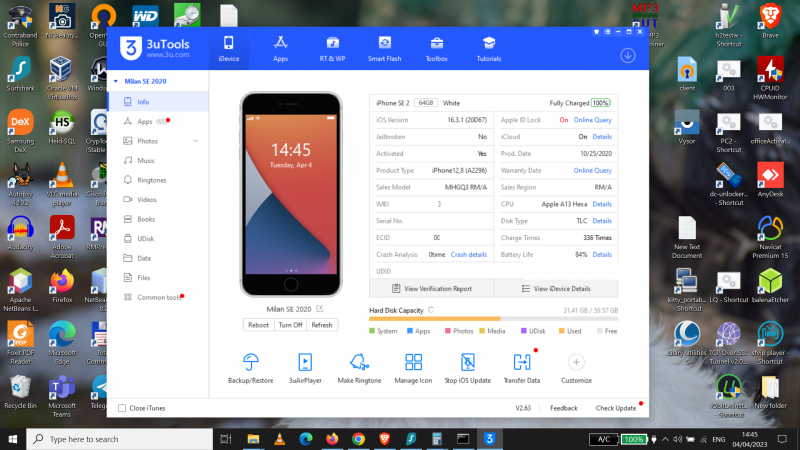800x450 pixels.
Task: Click the Hard Disk Capacity usage bar
Action: [x=493, y=319]
